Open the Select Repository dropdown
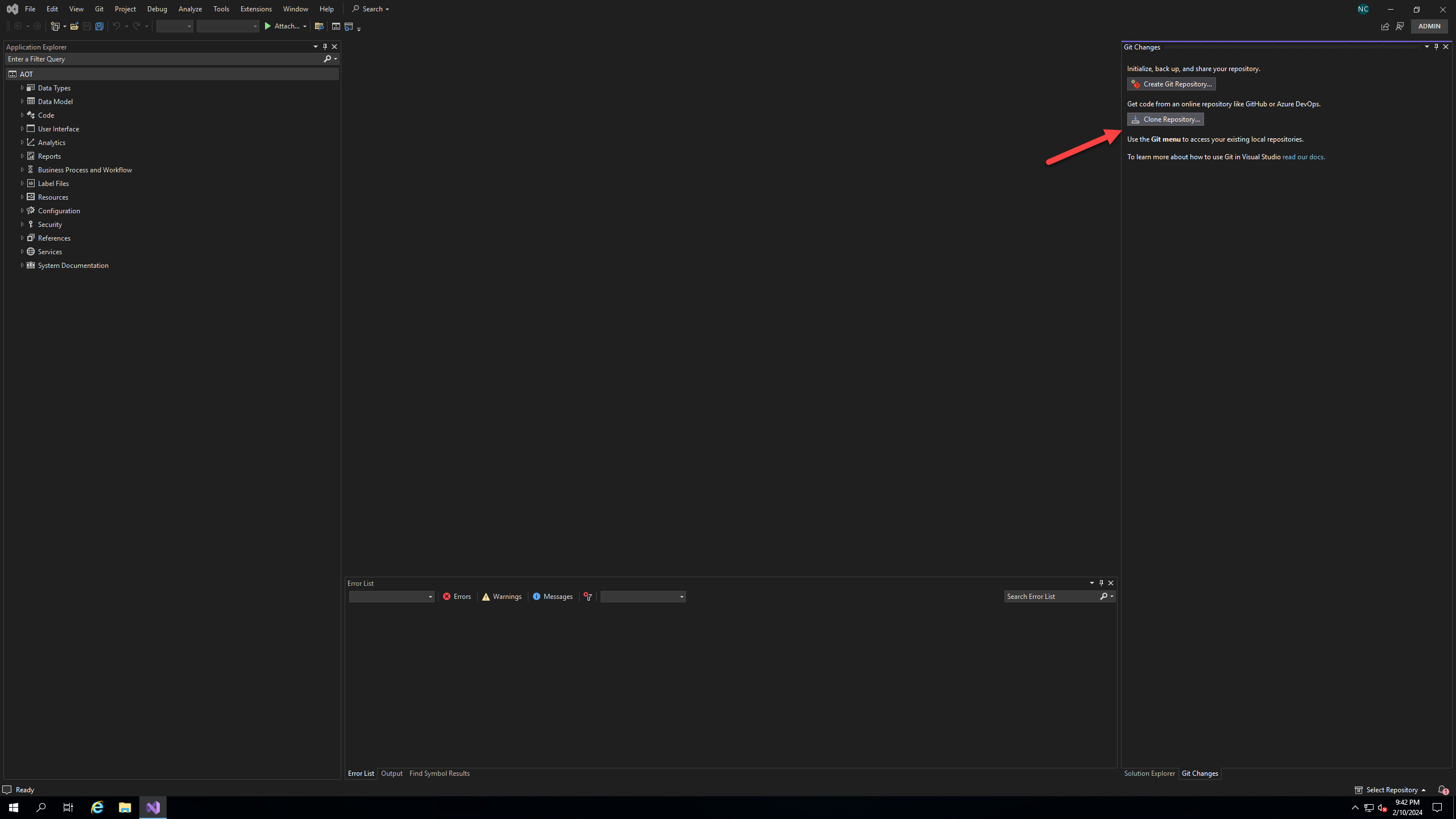This screenshot has height=819, width=1456. point(1391,789)
